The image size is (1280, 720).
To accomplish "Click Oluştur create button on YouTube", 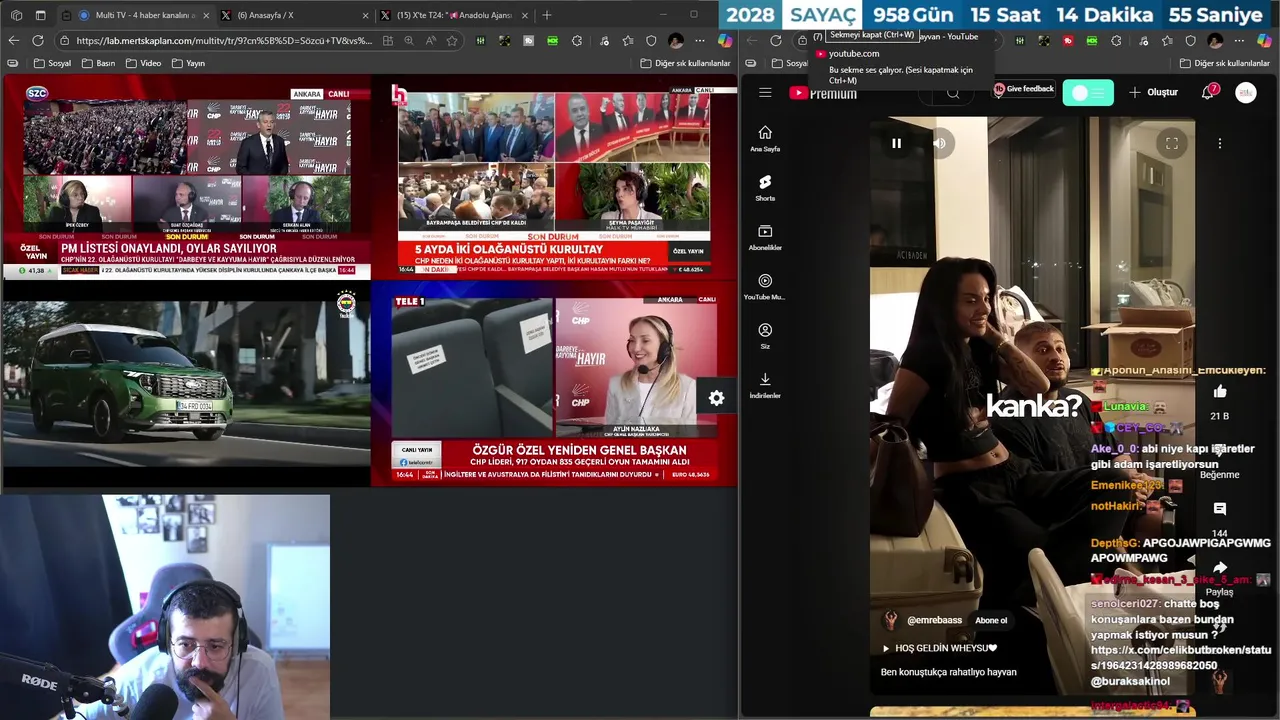I will coord(1153,92).
